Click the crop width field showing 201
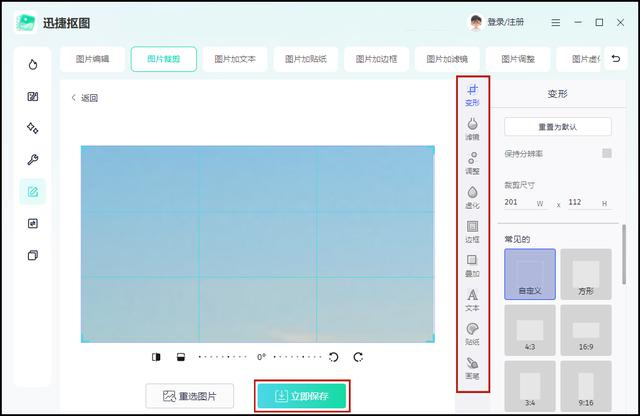 click(x=527, y=202)
